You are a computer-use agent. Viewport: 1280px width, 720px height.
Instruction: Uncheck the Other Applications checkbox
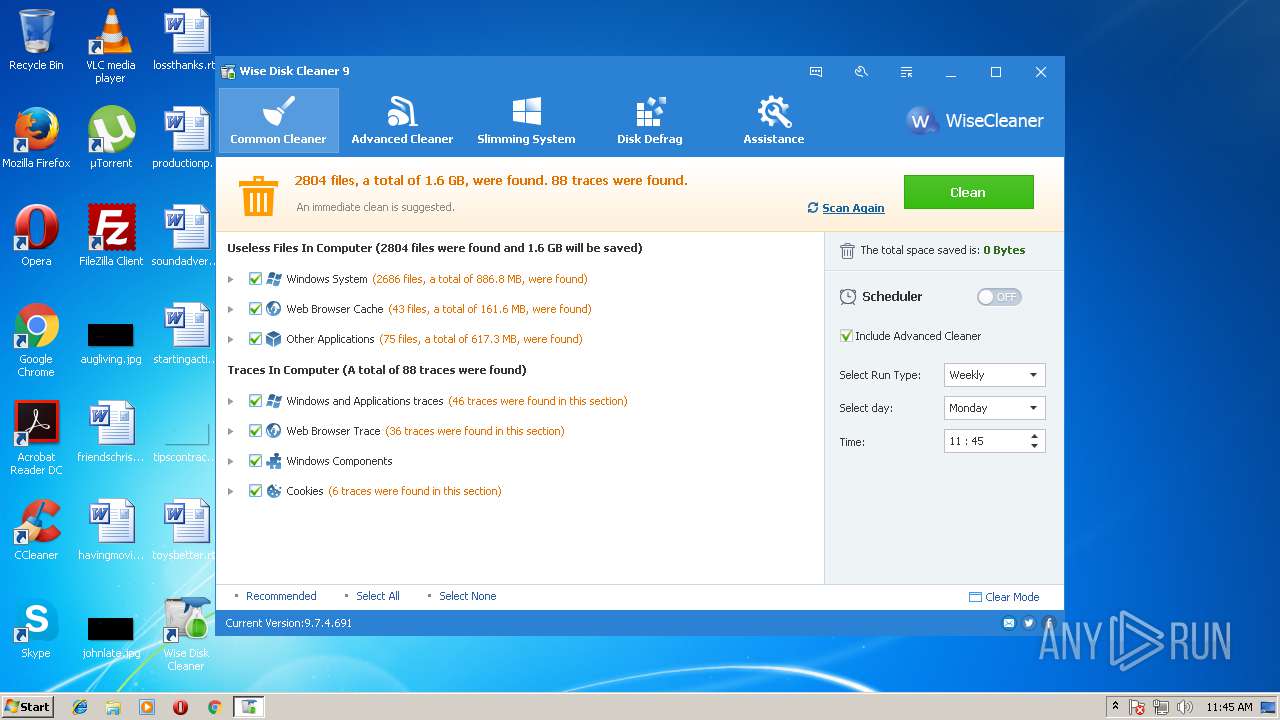(255, 339)
